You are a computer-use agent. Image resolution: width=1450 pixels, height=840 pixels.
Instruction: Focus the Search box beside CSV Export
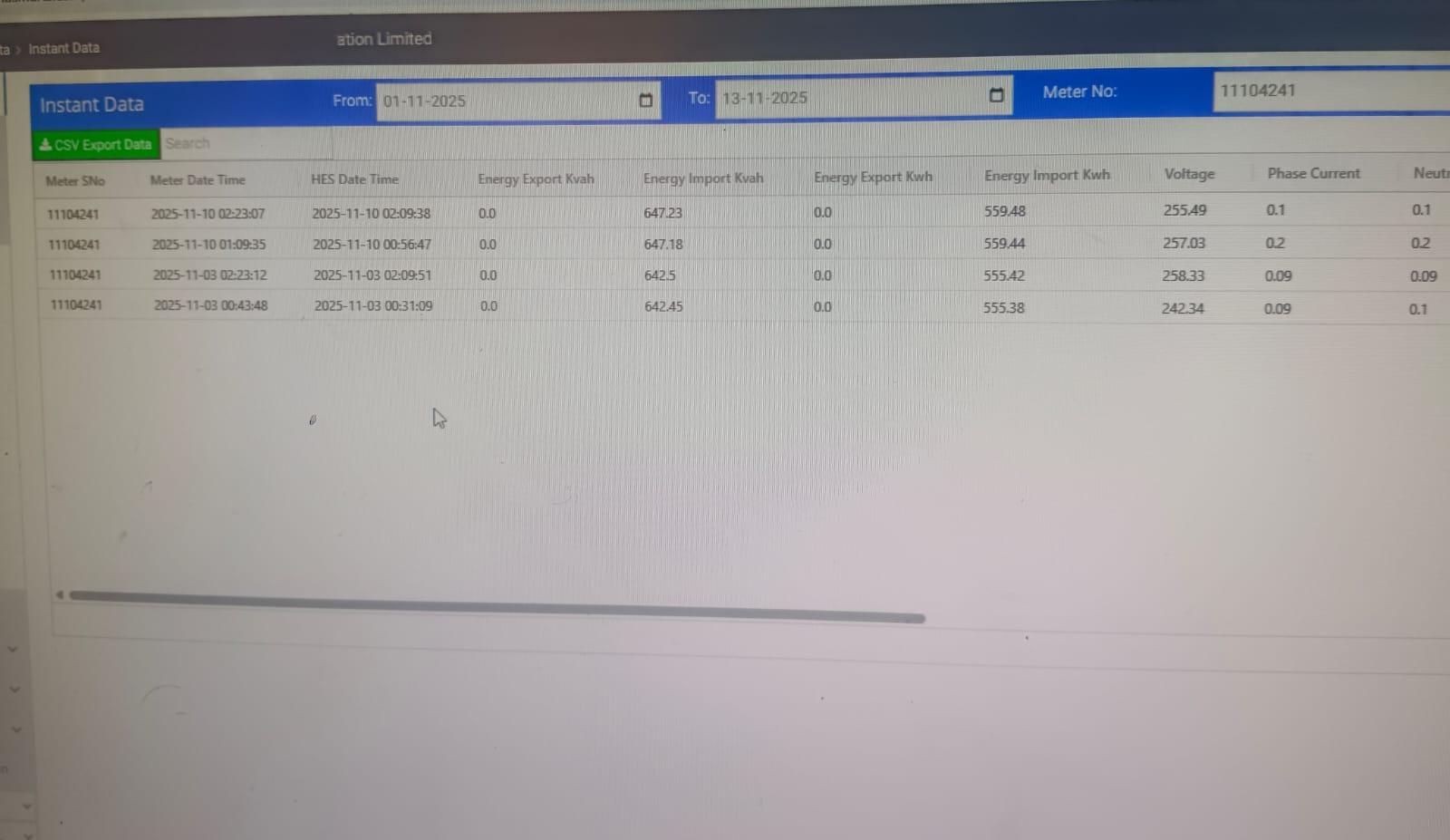246,143
